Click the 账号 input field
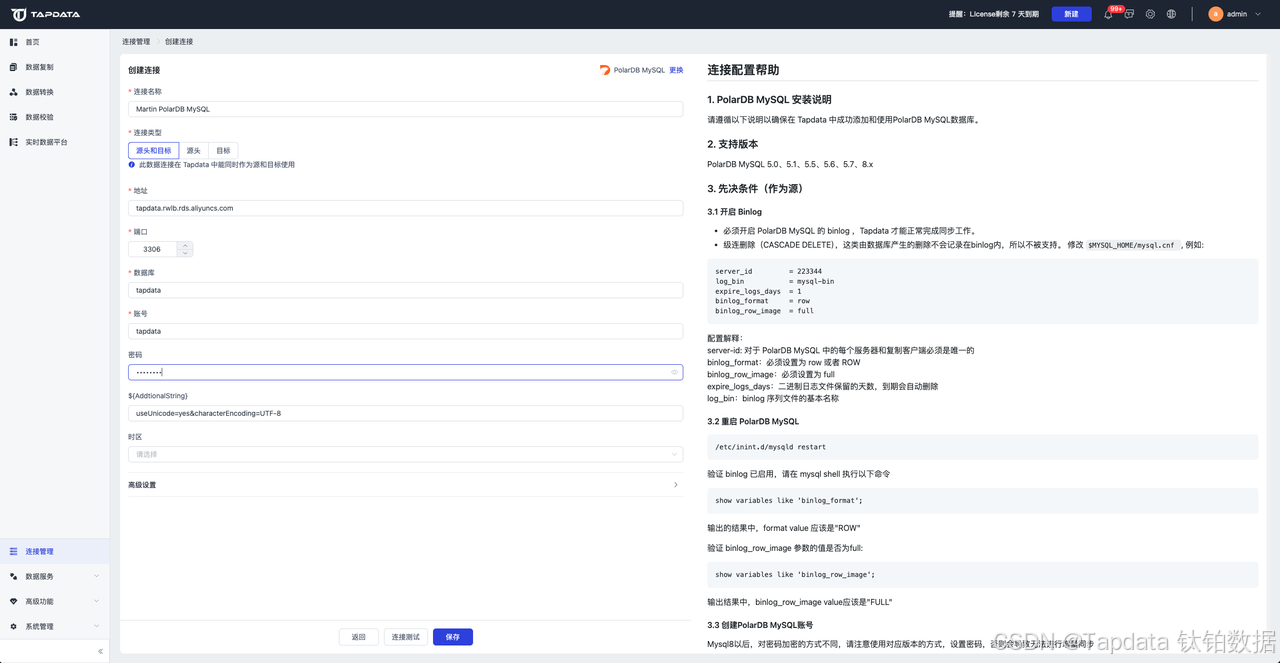 (x=405, y=331)
